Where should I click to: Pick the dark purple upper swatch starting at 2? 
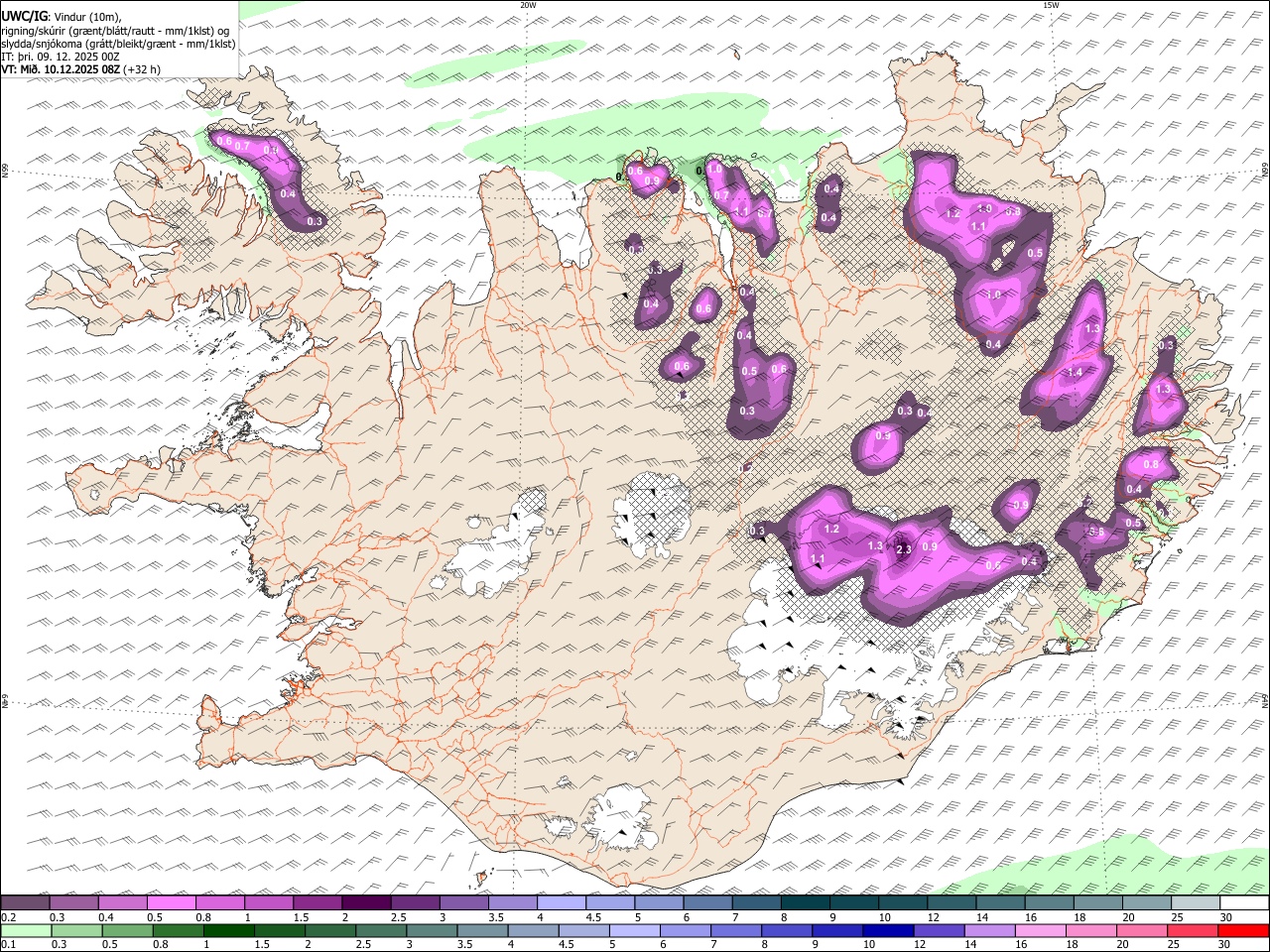366,903
